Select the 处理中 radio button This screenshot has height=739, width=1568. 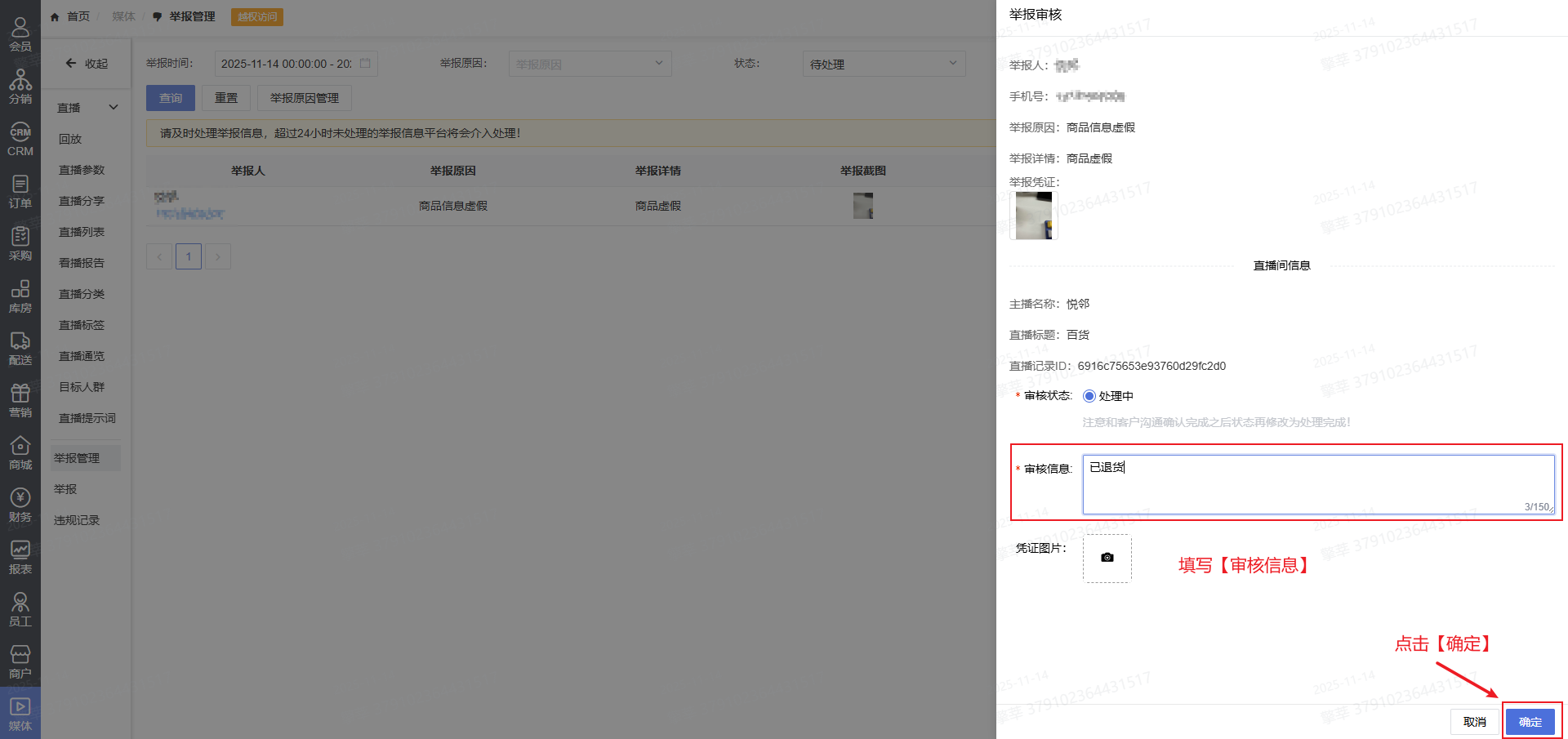coord(1089,396)
